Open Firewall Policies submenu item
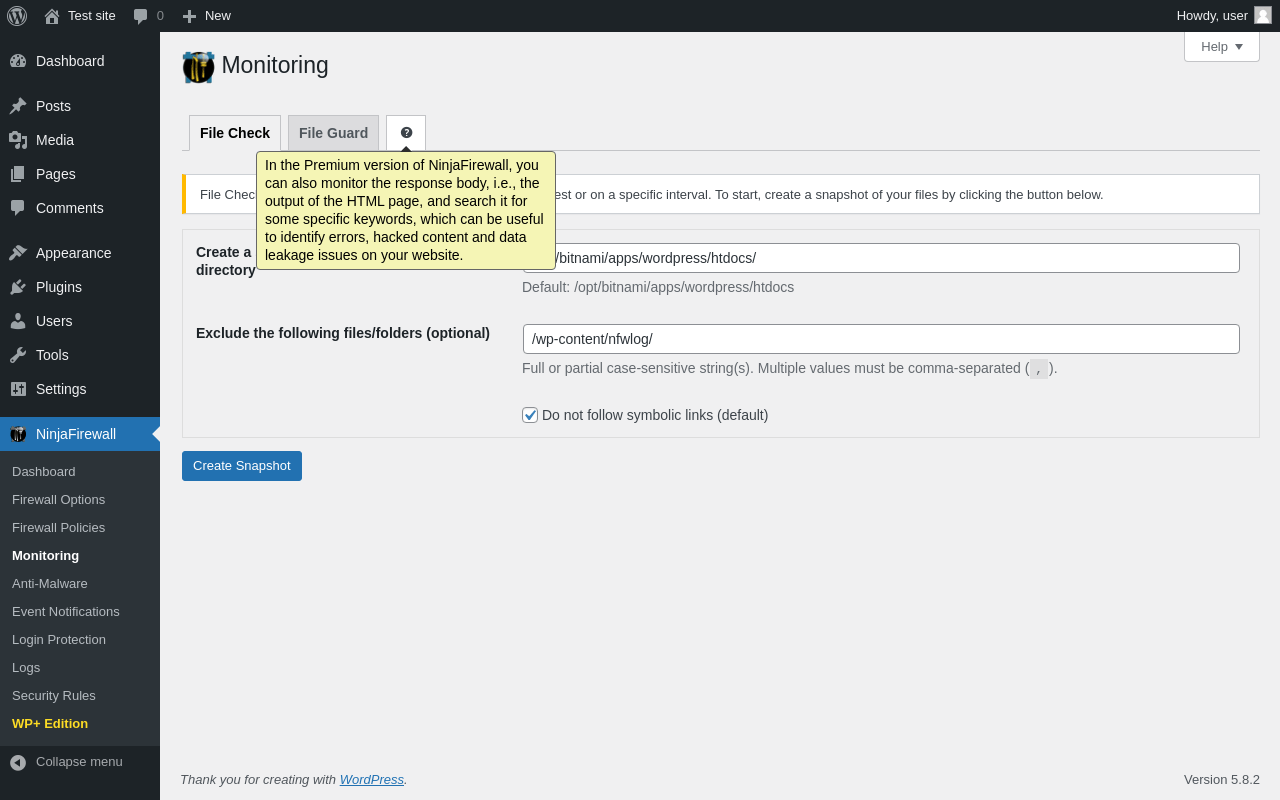Viewport: 1280px width, 800px height. (x=58, y=527)
